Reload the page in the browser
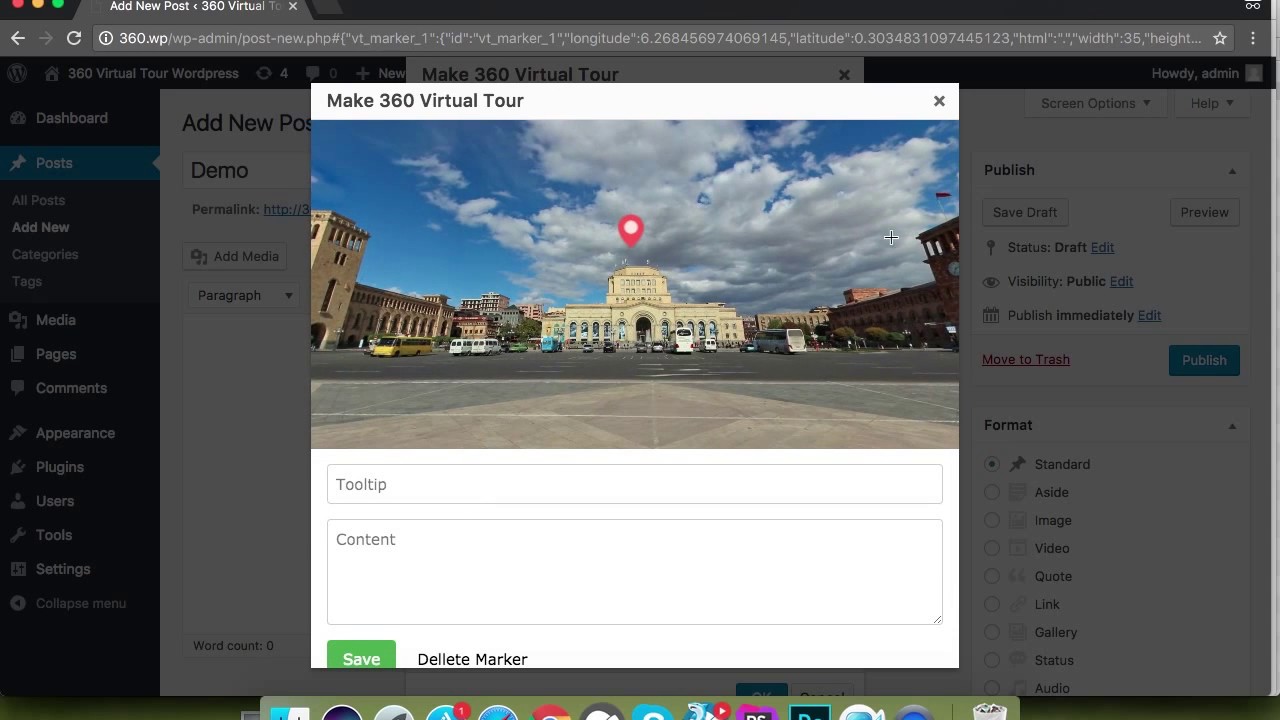Viewport: 1280px width, 720px height. pyautogui.click(x=74, y=38)
